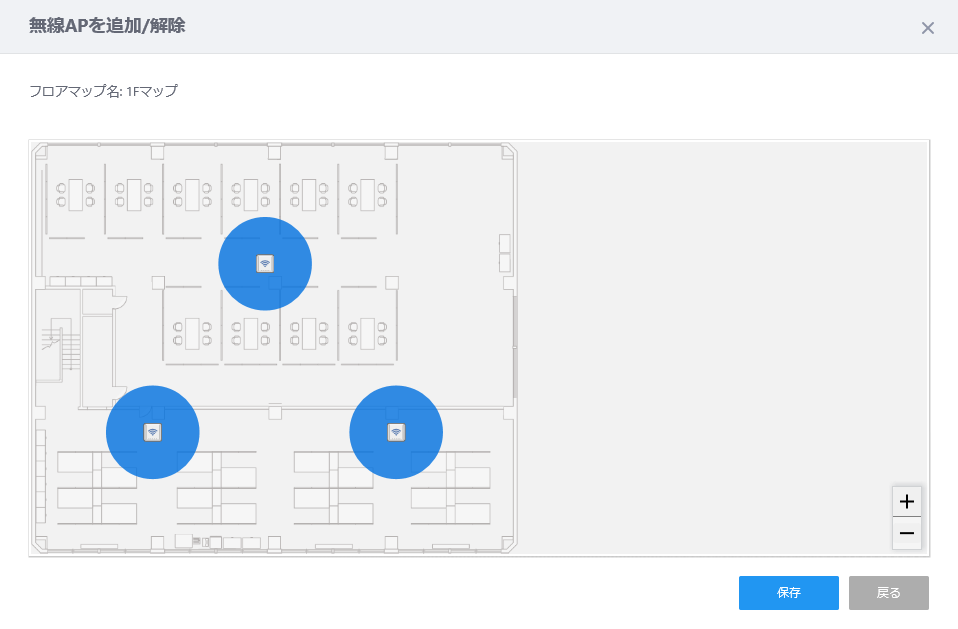Zoom out the floor map with minus
The height and width of the screenshot is (629, 958).
[x=907, y=533]
